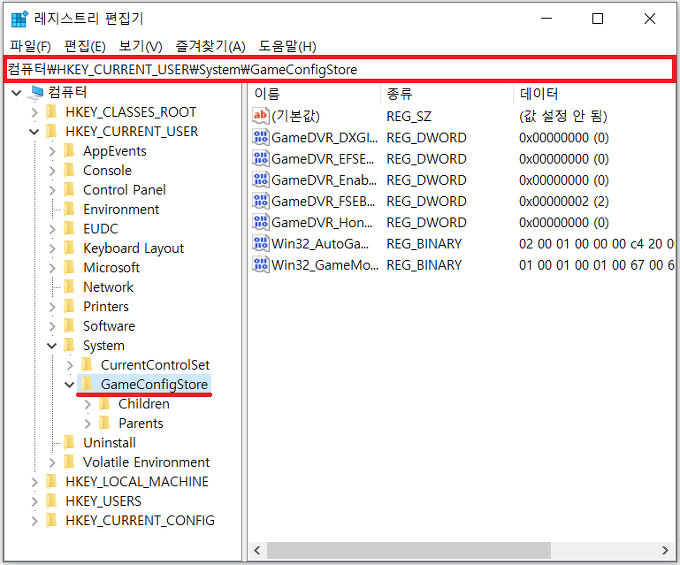Click the Microsoft folder icon

[x=69, y=268]
